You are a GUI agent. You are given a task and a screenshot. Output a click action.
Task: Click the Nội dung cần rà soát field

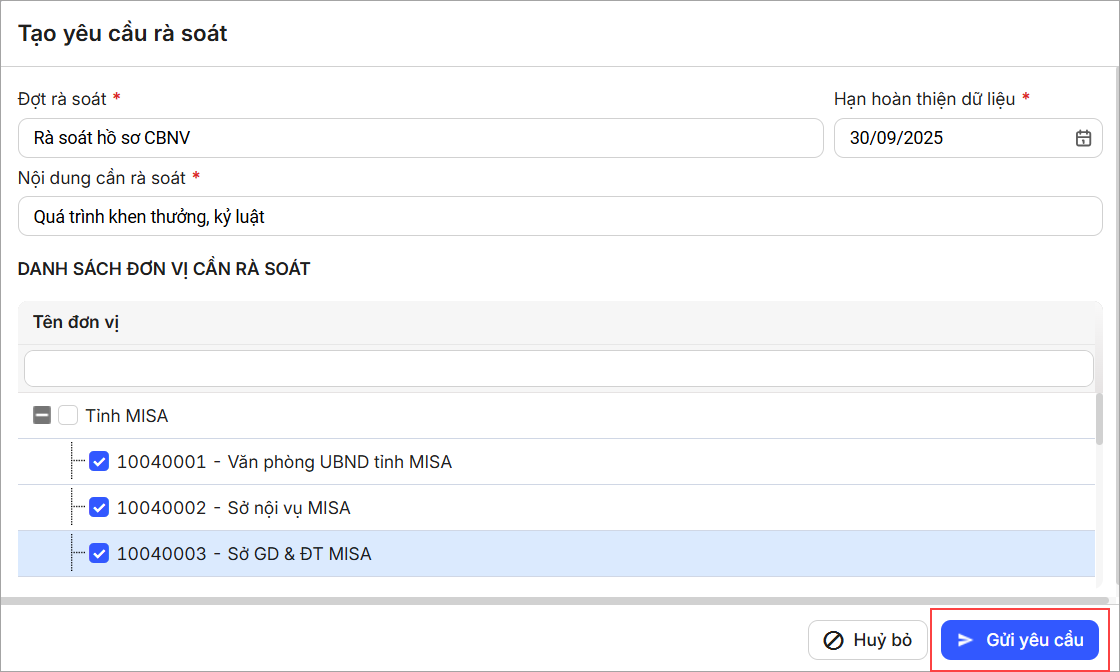[560, 216]
